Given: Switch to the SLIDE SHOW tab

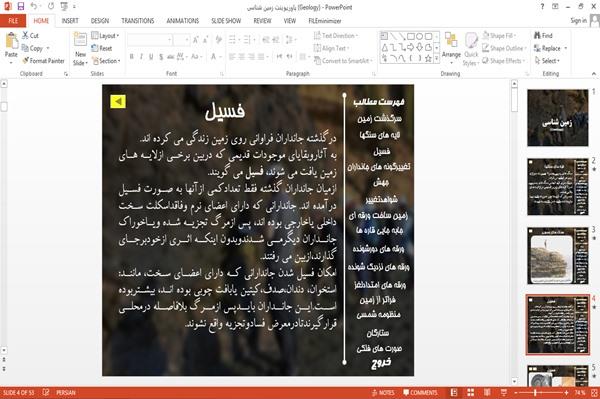Looking at the screenshot, I should coord(226,21).
